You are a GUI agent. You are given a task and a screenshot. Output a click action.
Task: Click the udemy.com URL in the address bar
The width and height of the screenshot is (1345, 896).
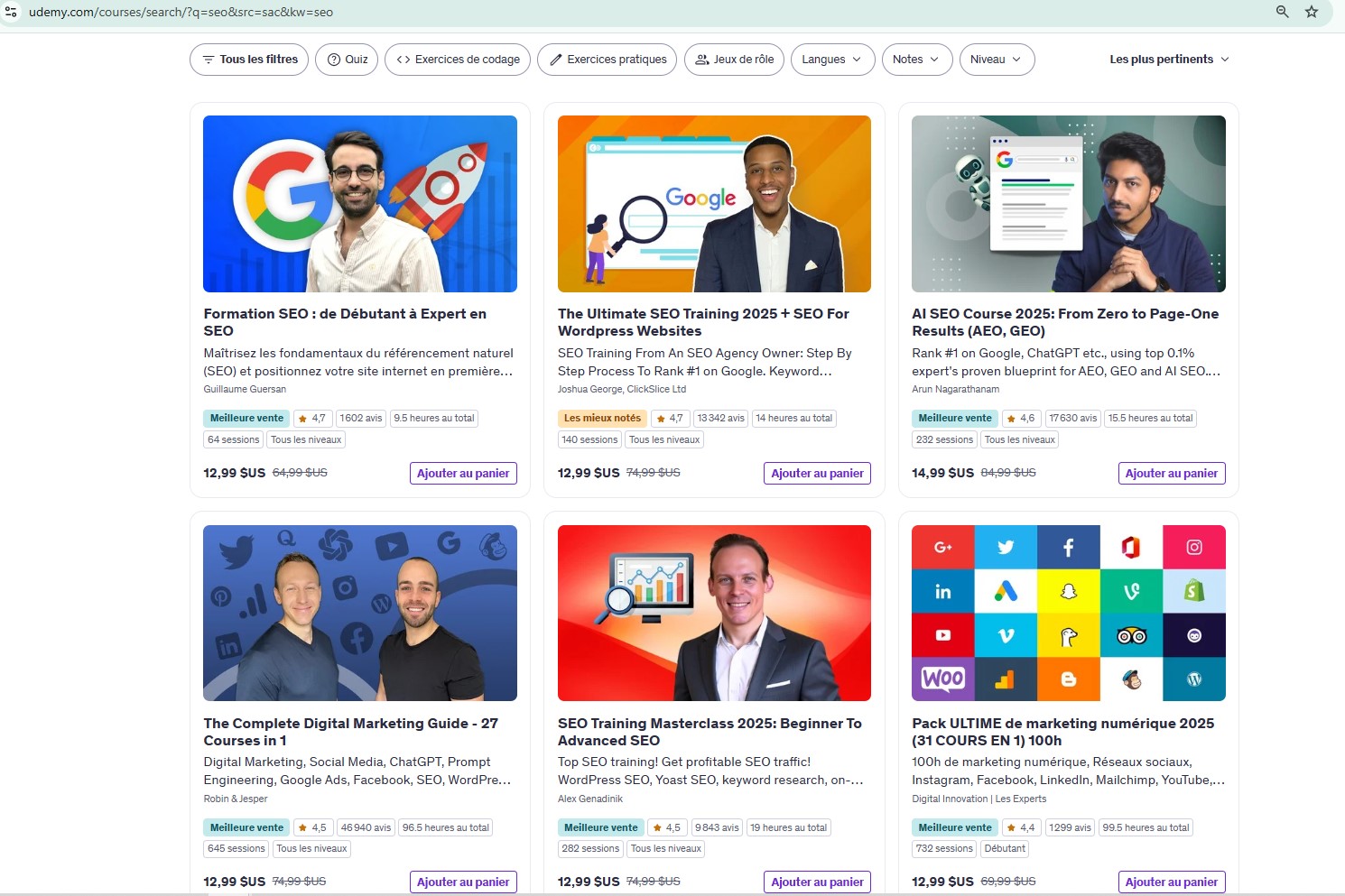coord(181,12)
